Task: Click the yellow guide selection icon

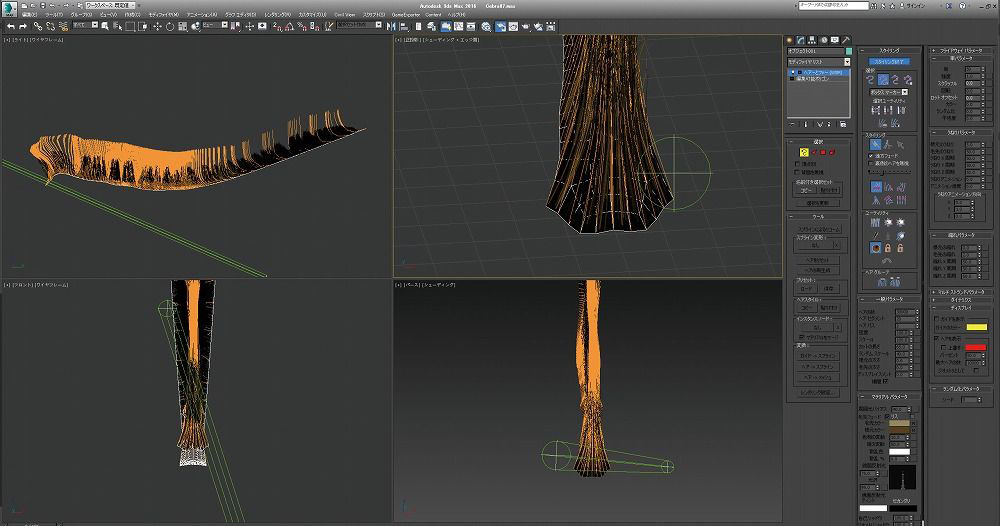Action: pyautogui.click(x=804, y=152)
